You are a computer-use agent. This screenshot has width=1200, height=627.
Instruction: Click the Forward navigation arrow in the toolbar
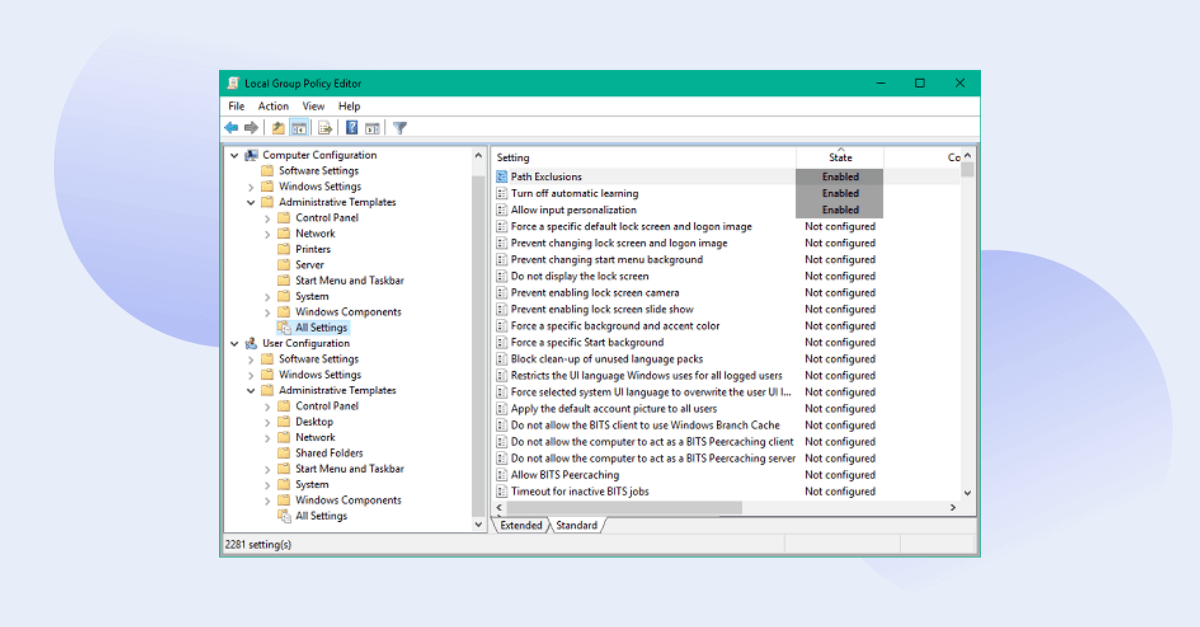(x=249, y=127)
